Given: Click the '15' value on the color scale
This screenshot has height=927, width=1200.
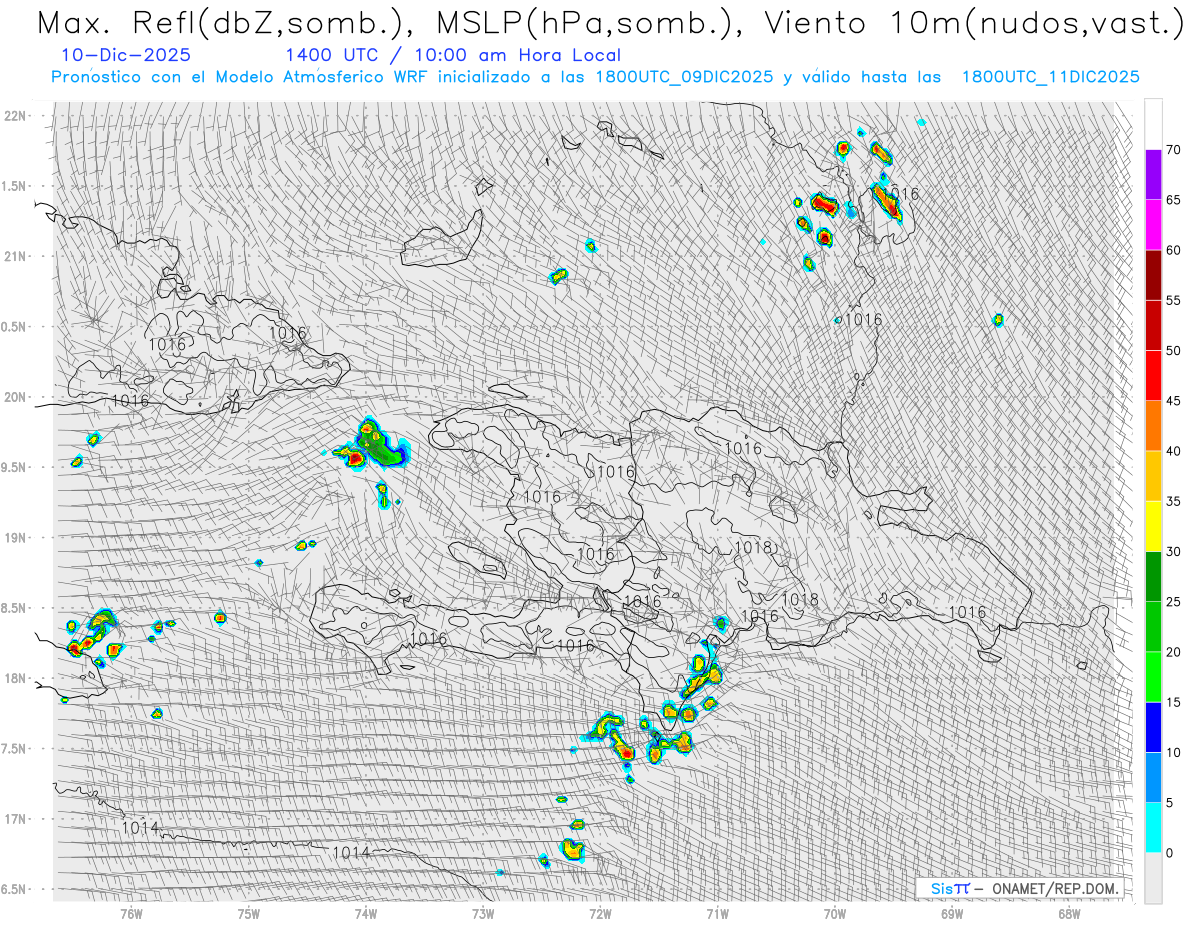Looking at the screenshot, I should coord(1173,702).
